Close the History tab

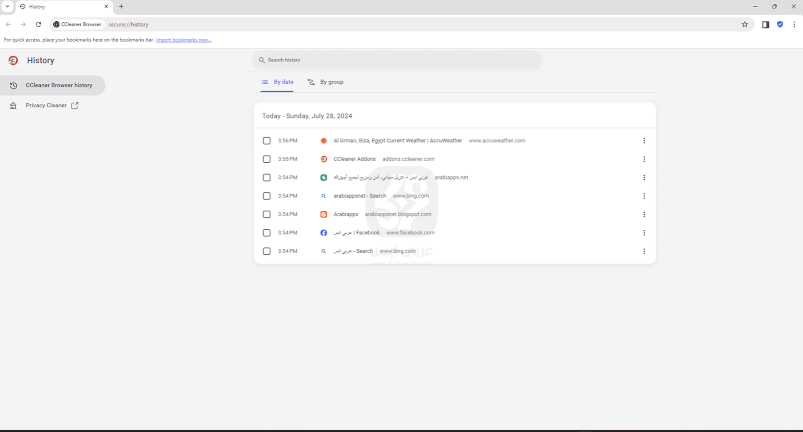(107, 7)
